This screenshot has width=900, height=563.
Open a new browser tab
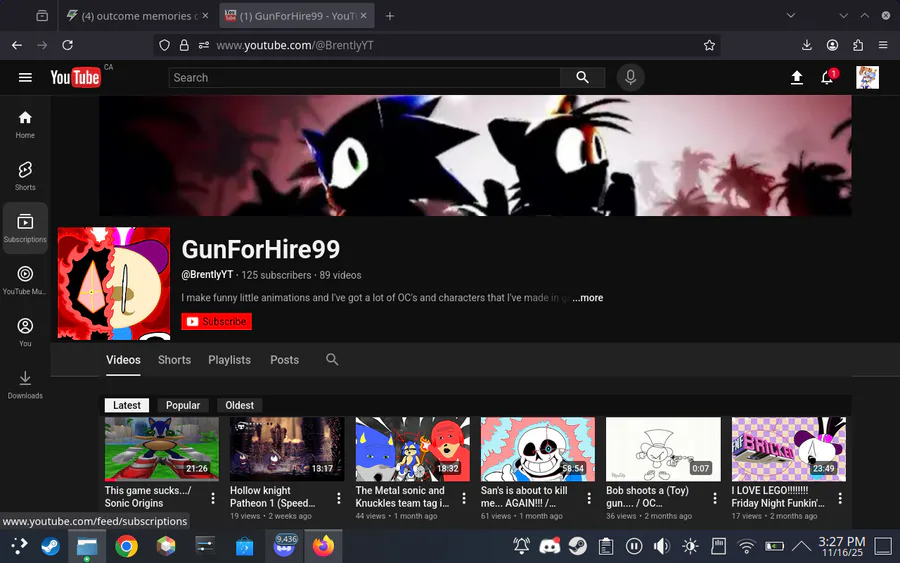390,16
